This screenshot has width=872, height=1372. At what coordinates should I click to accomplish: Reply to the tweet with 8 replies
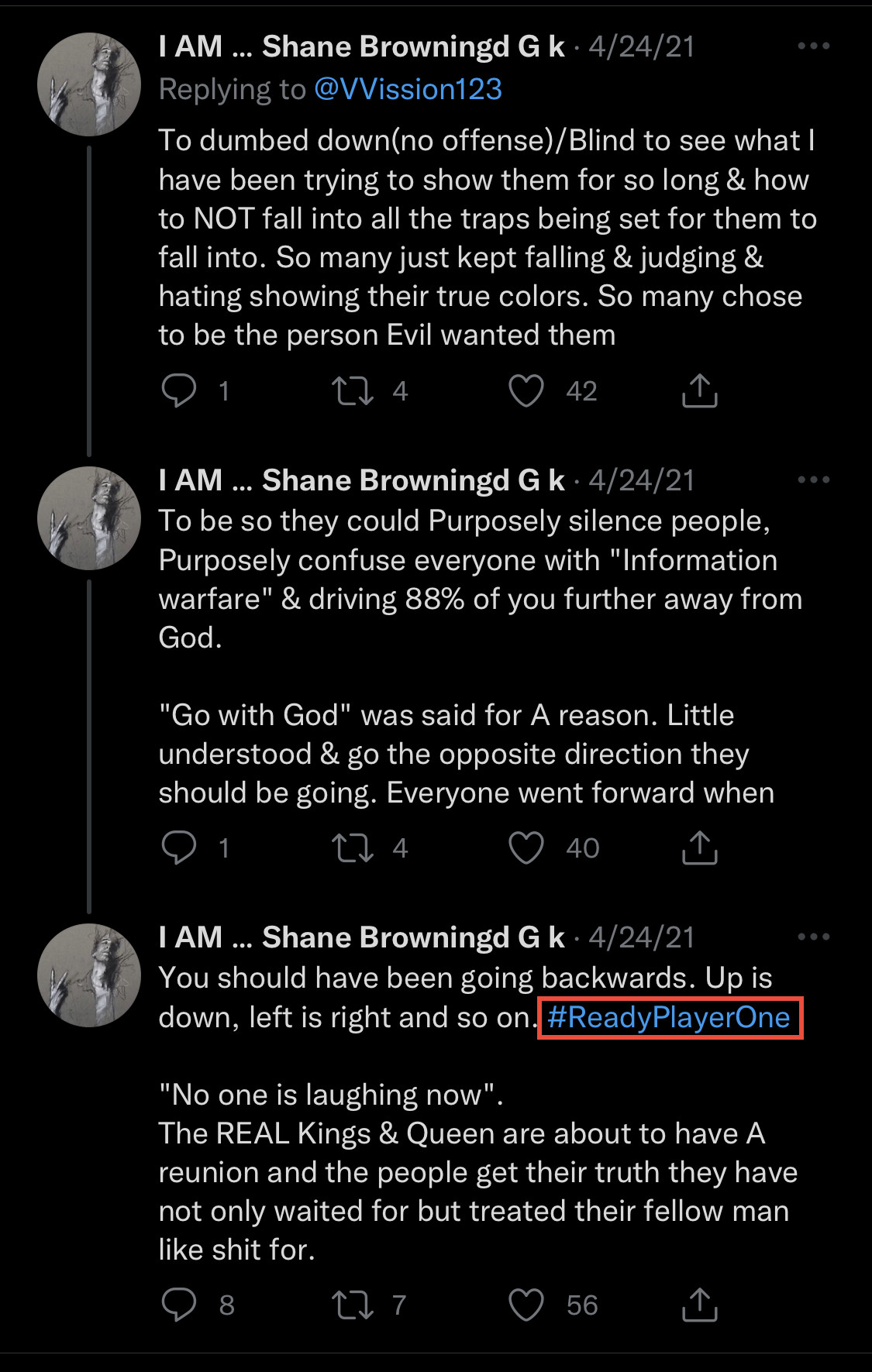tap(179, 1305)
